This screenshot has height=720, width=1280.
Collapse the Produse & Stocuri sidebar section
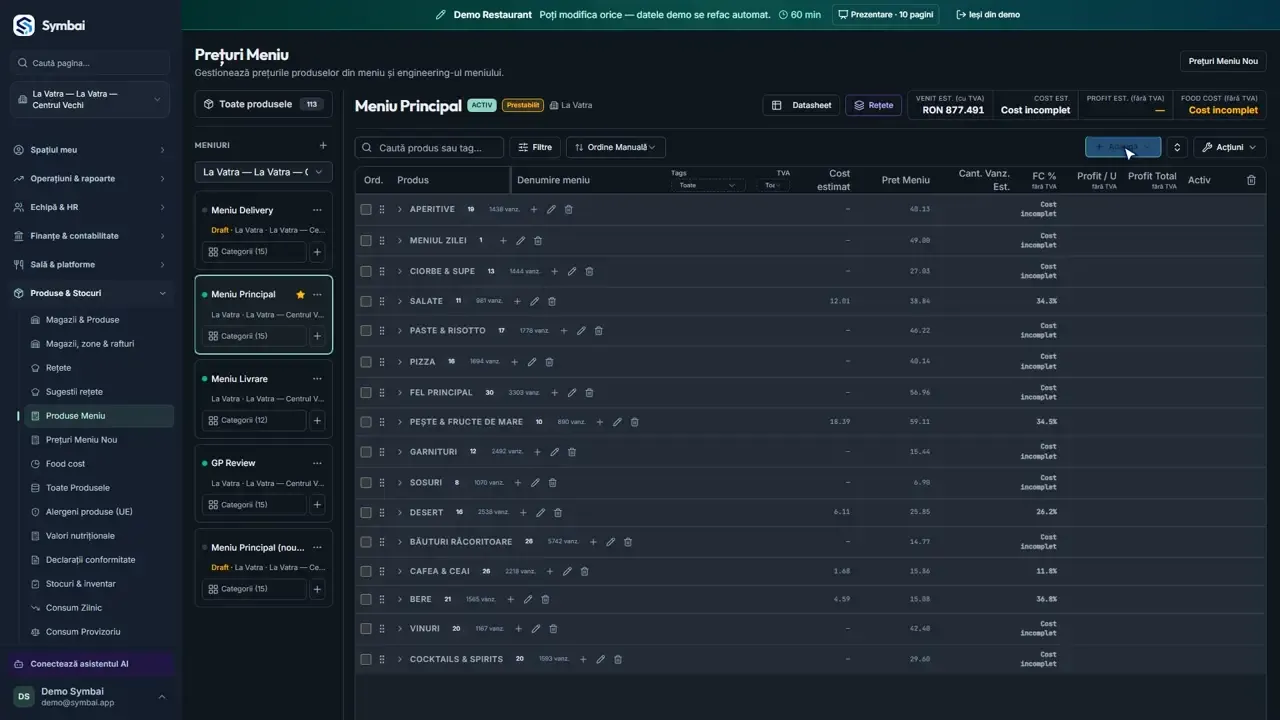90,293
